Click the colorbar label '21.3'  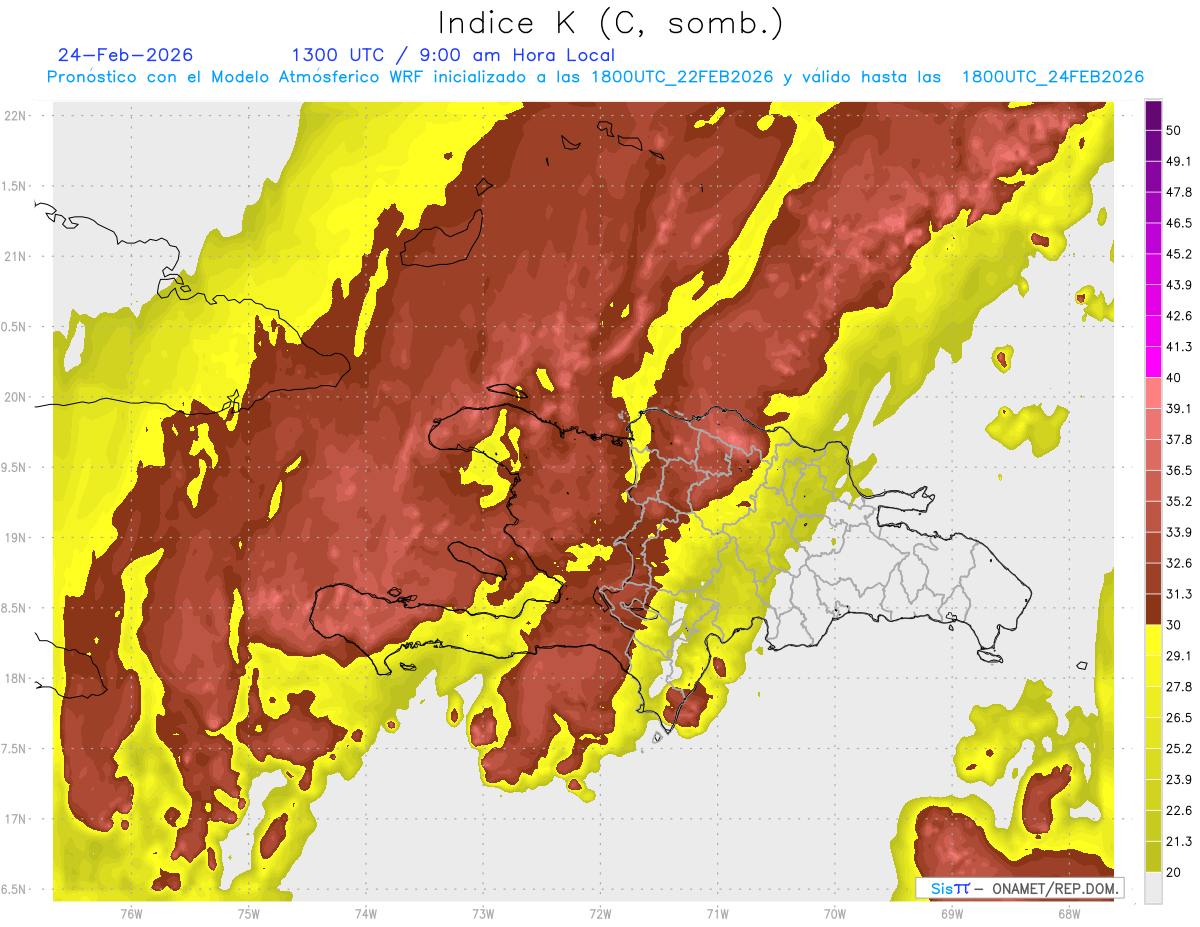click(1178, 842)
